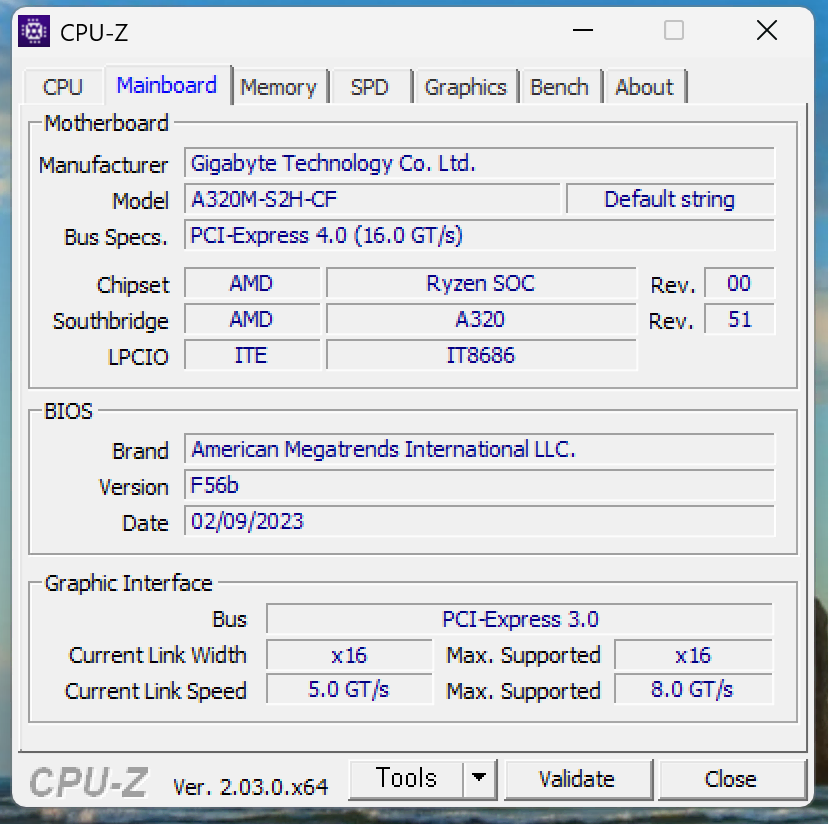This screenshot has height=833, width=833.
Task: Minimize the CPU-Z window
Action: click(x=583, y=31)
